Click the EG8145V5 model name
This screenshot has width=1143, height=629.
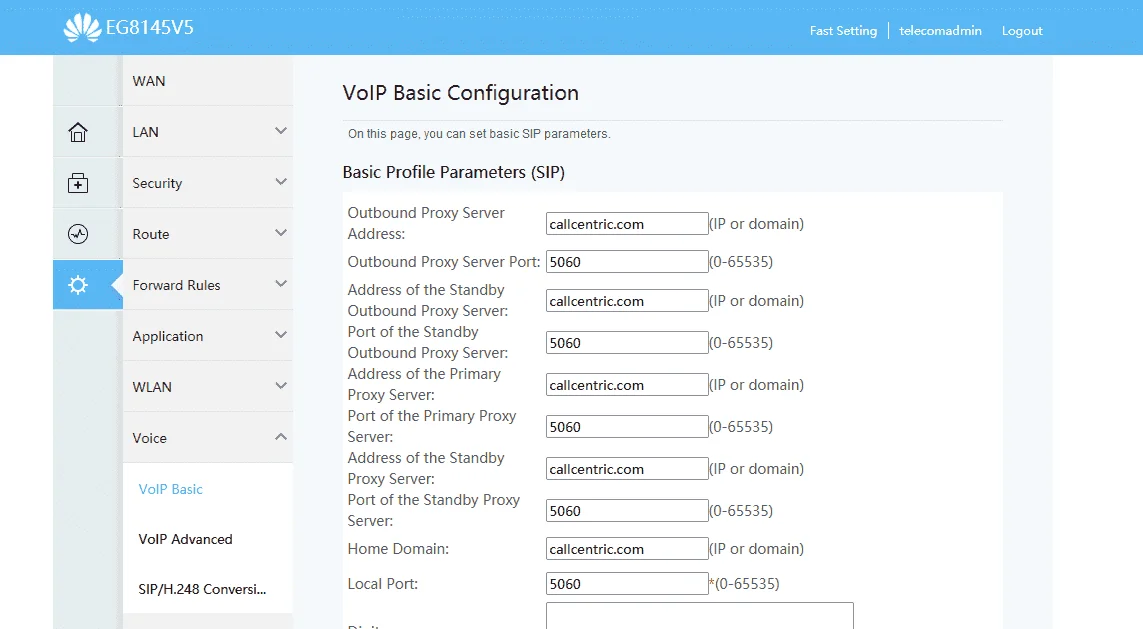[x=149, y=28]
